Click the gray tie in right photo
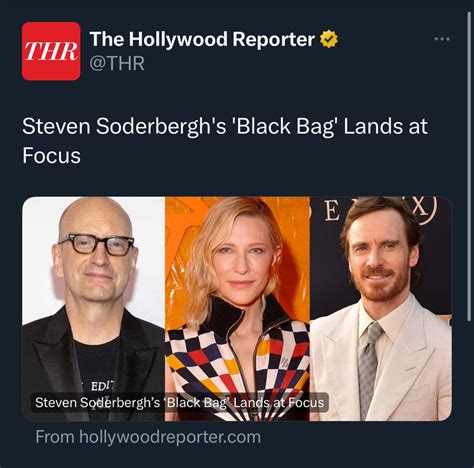Viewport: 474px width, 468px height. (368, 368)
